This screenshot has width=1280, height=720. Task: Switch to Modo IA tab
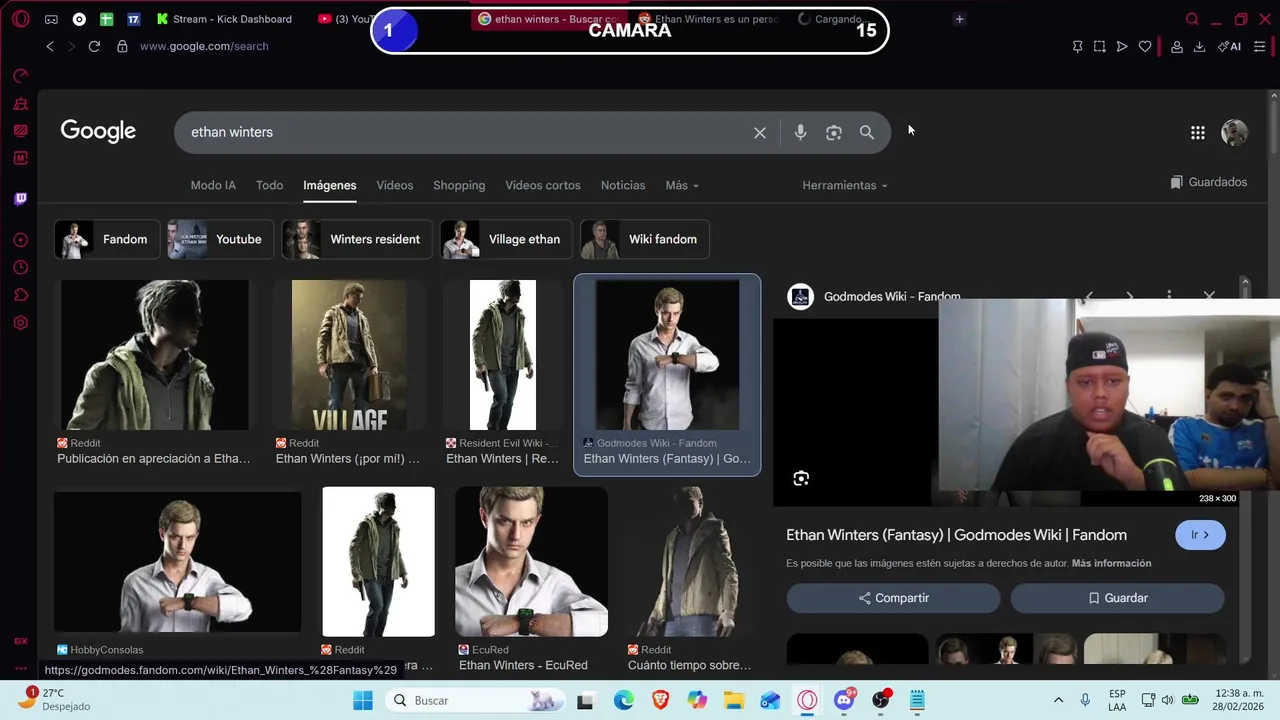pos(213,185)
